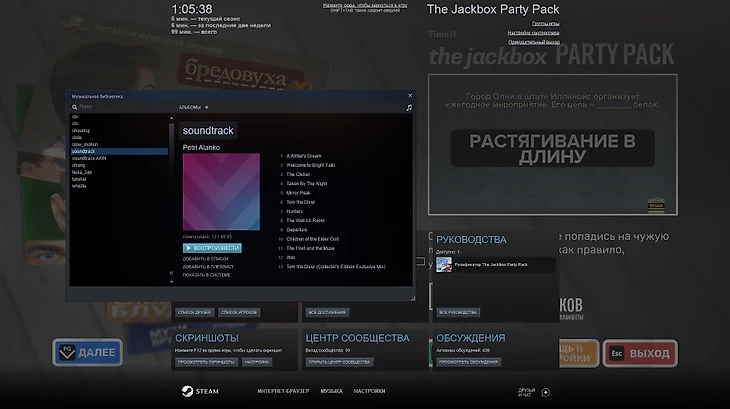The image size is (730, 409).
Task: Play track 10 Children of the Elder God
Action: (x=312, y=239)
